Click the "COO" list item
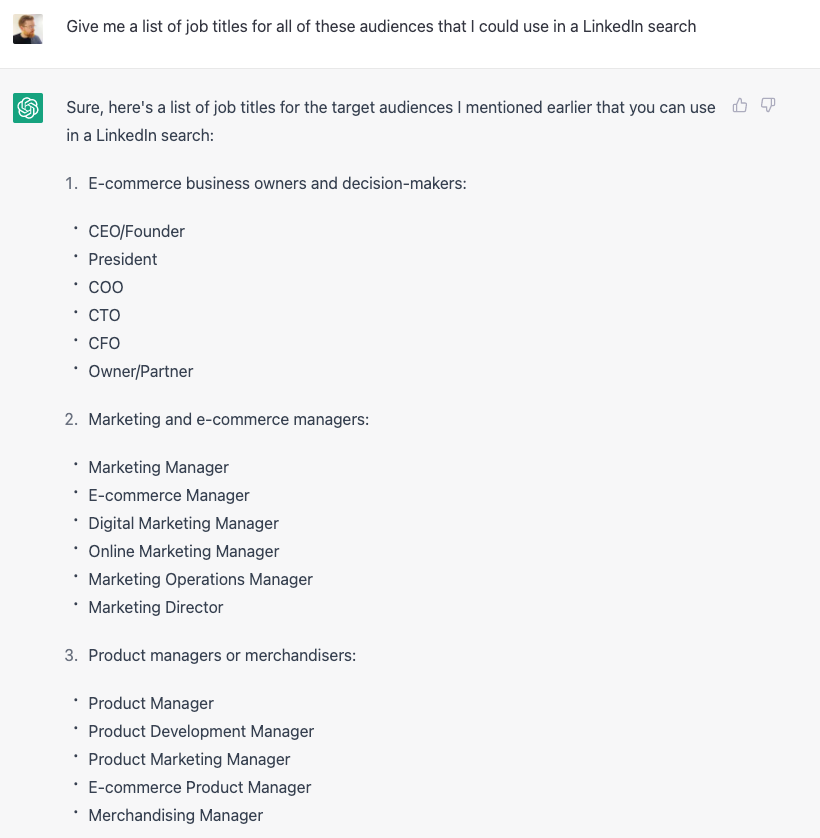Image resolution: width=820 pixels, height=838 pixels. pyautogui.click(x=105, y=287)
